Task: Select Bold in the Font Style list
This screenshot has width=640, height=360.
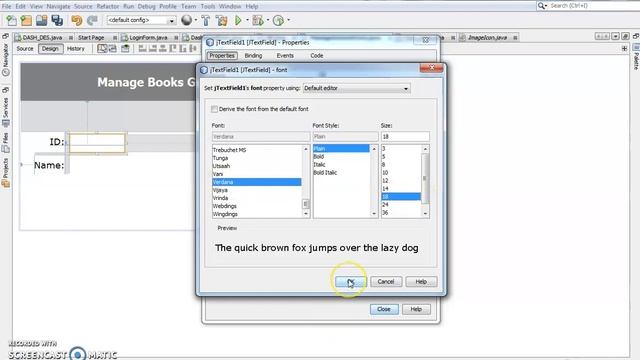Action: point(341,157)
